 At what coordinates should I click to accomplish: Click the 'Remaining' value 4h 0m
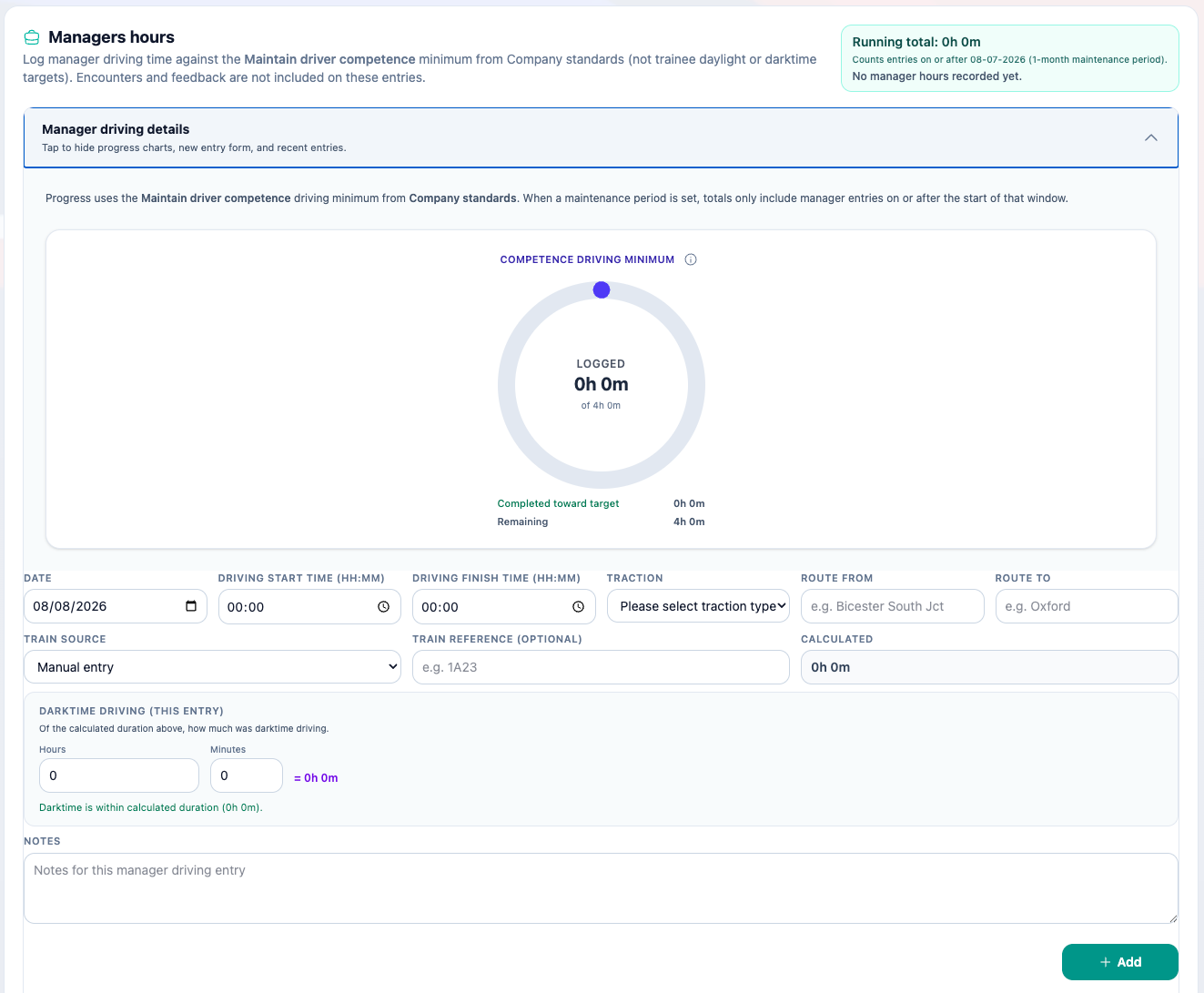[689, 522]
